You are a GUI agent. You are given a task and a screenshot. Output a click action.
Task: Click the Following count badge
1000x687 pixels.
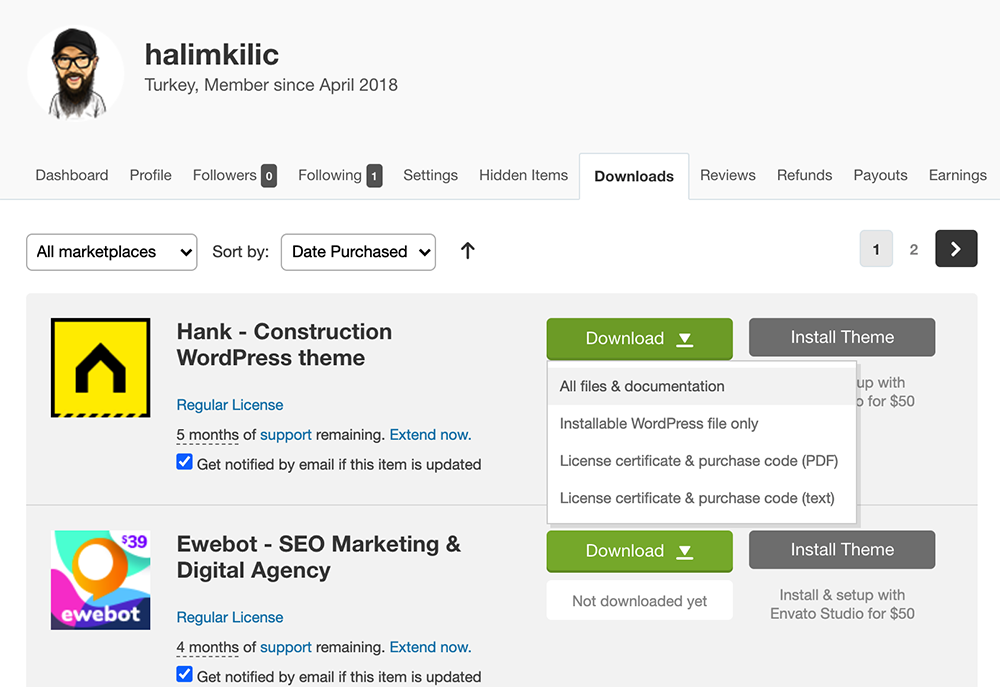(x=374, y=175)
